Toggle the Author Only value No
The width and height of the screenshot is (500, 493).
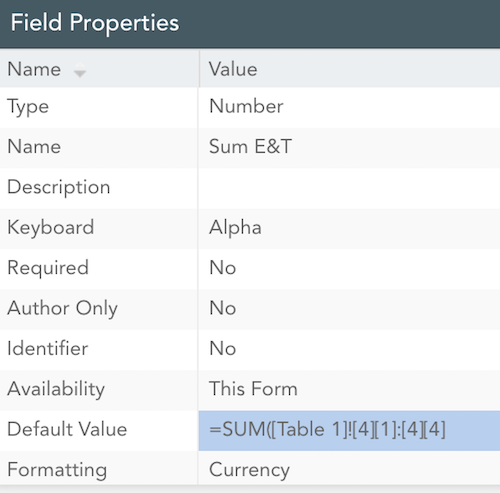click(x=223, y=308)
